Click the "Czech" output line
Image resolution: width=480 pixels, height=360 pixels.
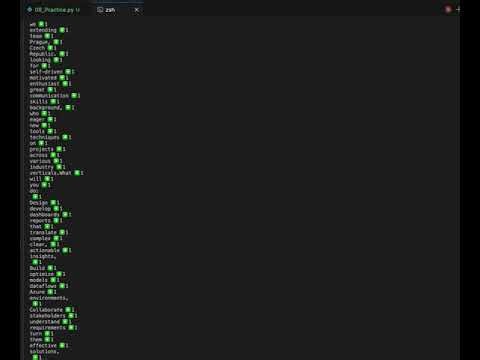(43, 48)
